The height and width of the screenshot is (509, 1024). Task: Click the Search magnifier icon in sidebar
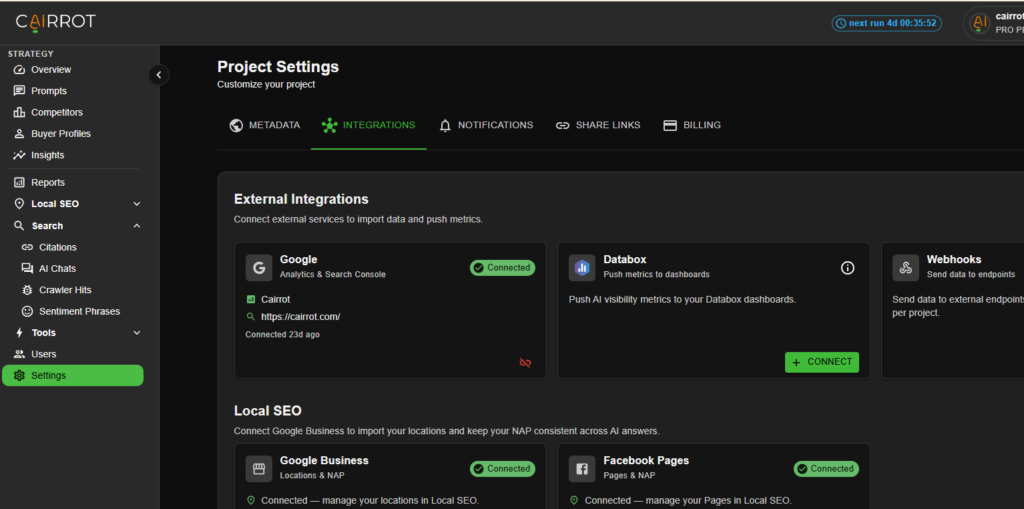pos(19,226)
